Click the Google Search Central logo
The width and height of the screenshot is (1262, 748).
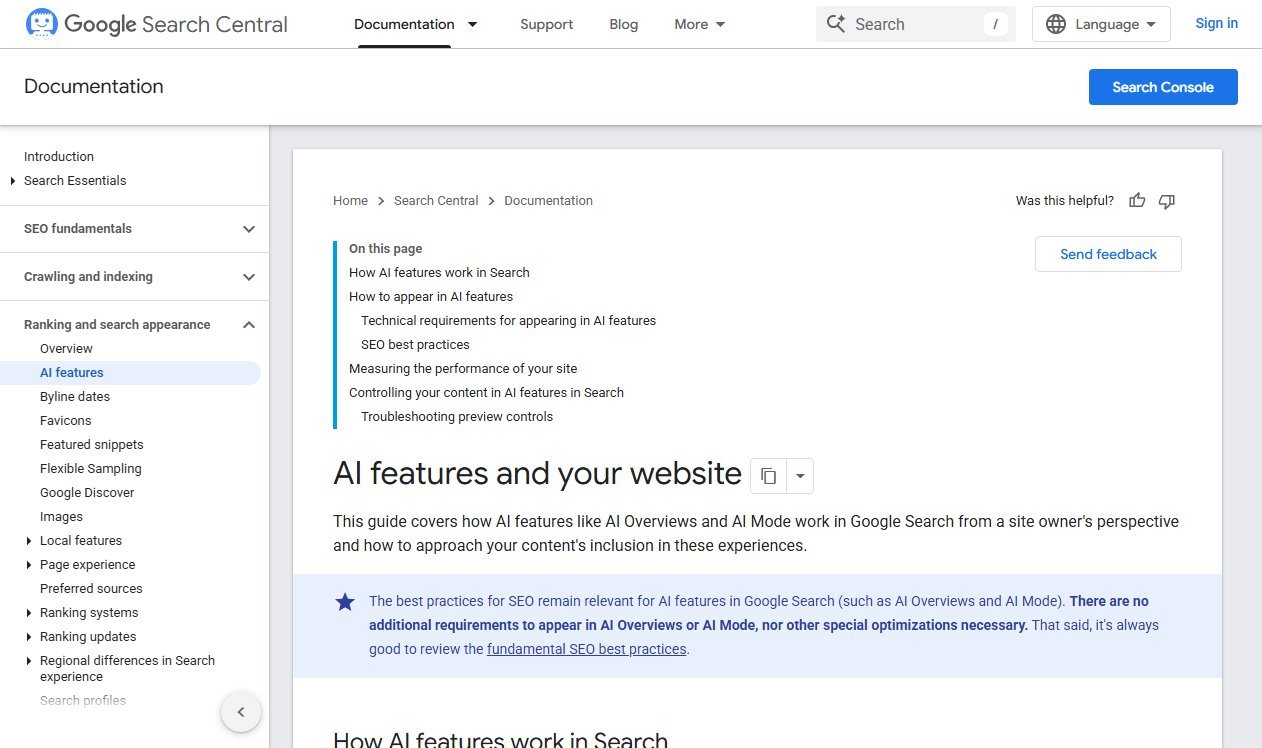(x=156, y=24)
